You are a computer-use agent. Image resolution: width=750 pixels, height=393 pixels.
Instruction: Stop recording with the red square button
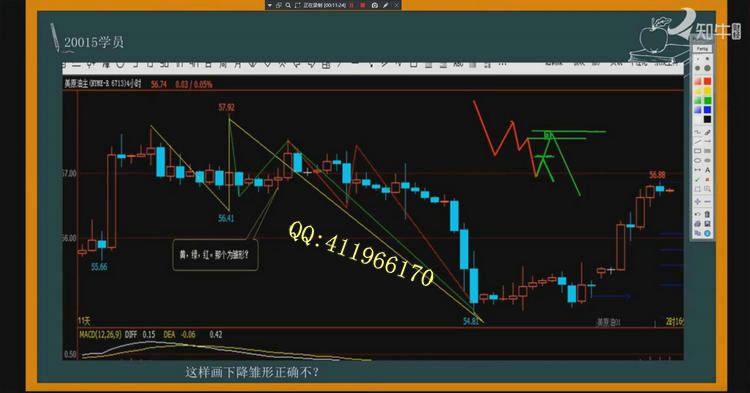click(363, 5)
